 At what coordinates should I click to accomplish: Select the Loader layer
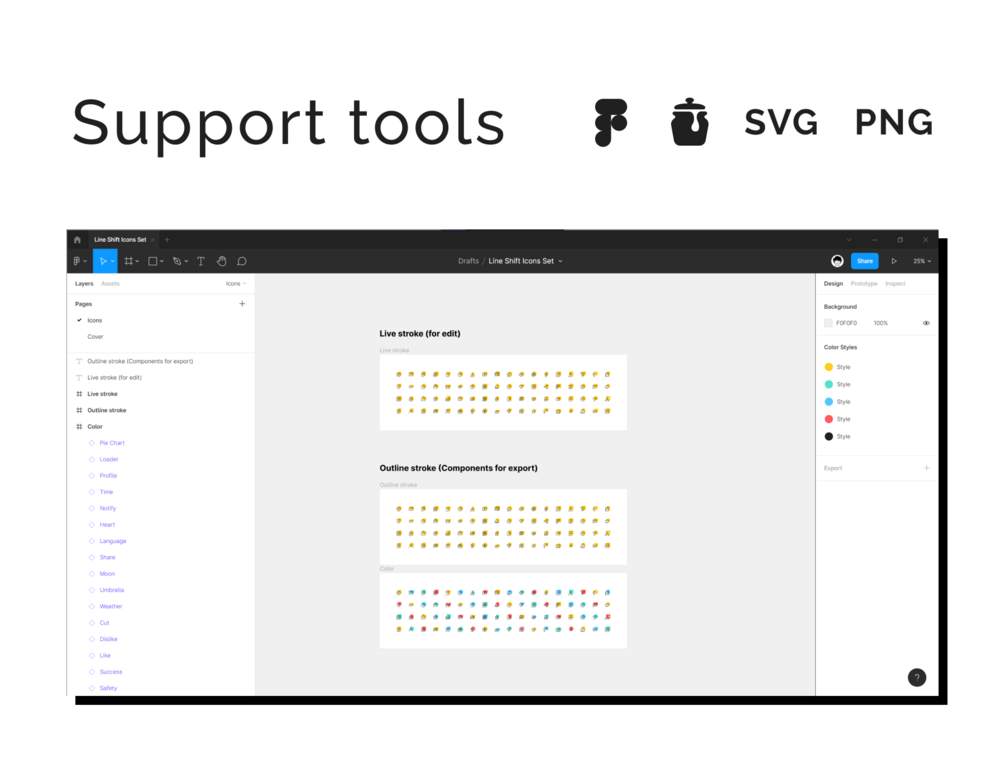click(x=109, y=460)
